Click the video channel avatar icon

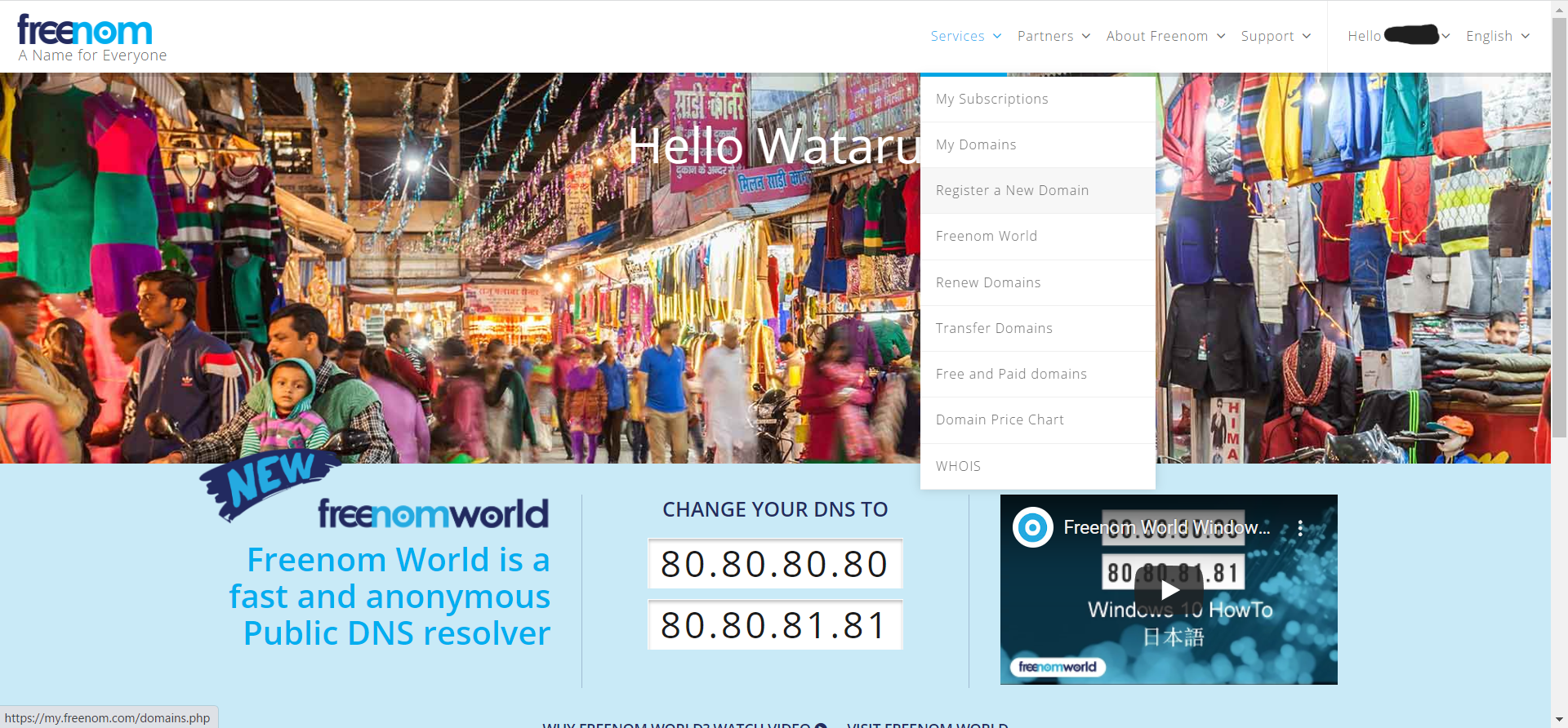pyautogui.click(x=1033, y=528)
